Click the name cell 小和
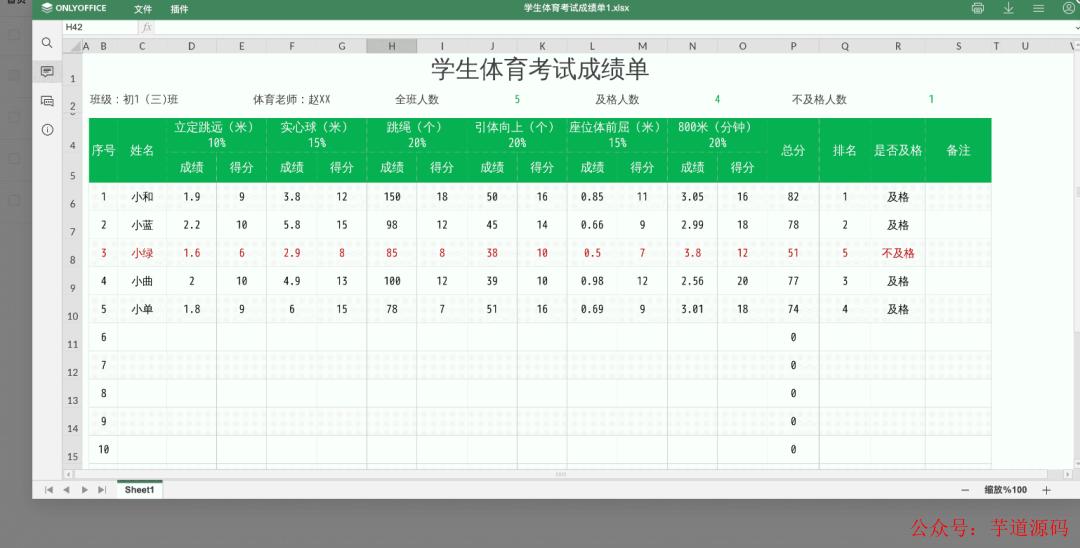 [x=142, y=197]
